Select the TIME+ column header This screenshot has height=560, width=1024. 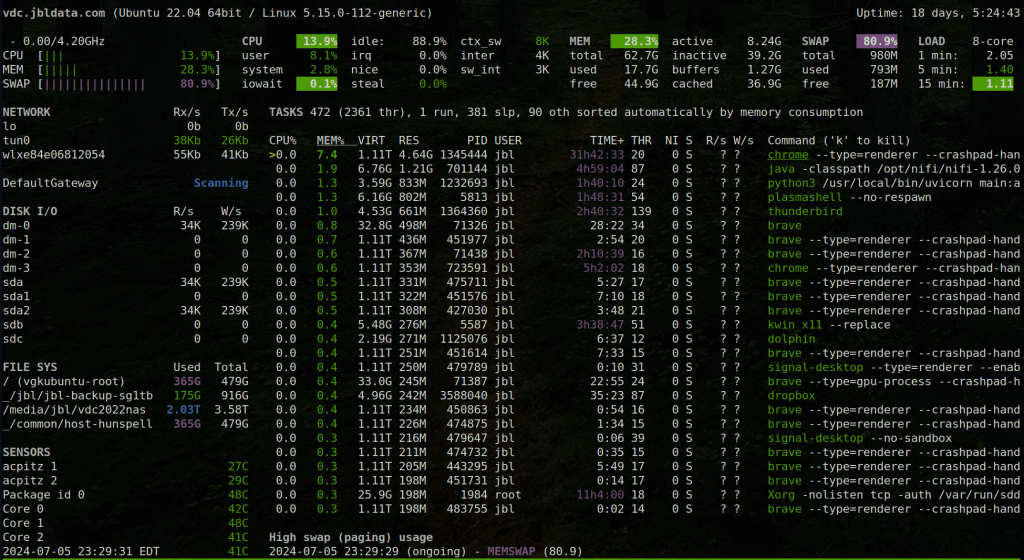(x=606, y=141)
